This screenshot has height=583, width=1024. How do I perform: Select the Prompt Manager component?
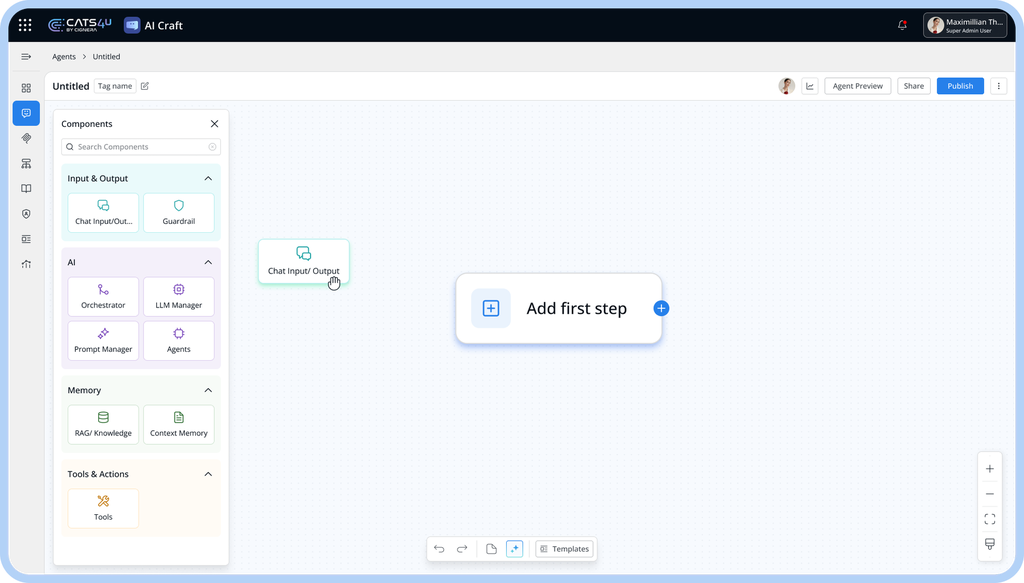(103, 341)
